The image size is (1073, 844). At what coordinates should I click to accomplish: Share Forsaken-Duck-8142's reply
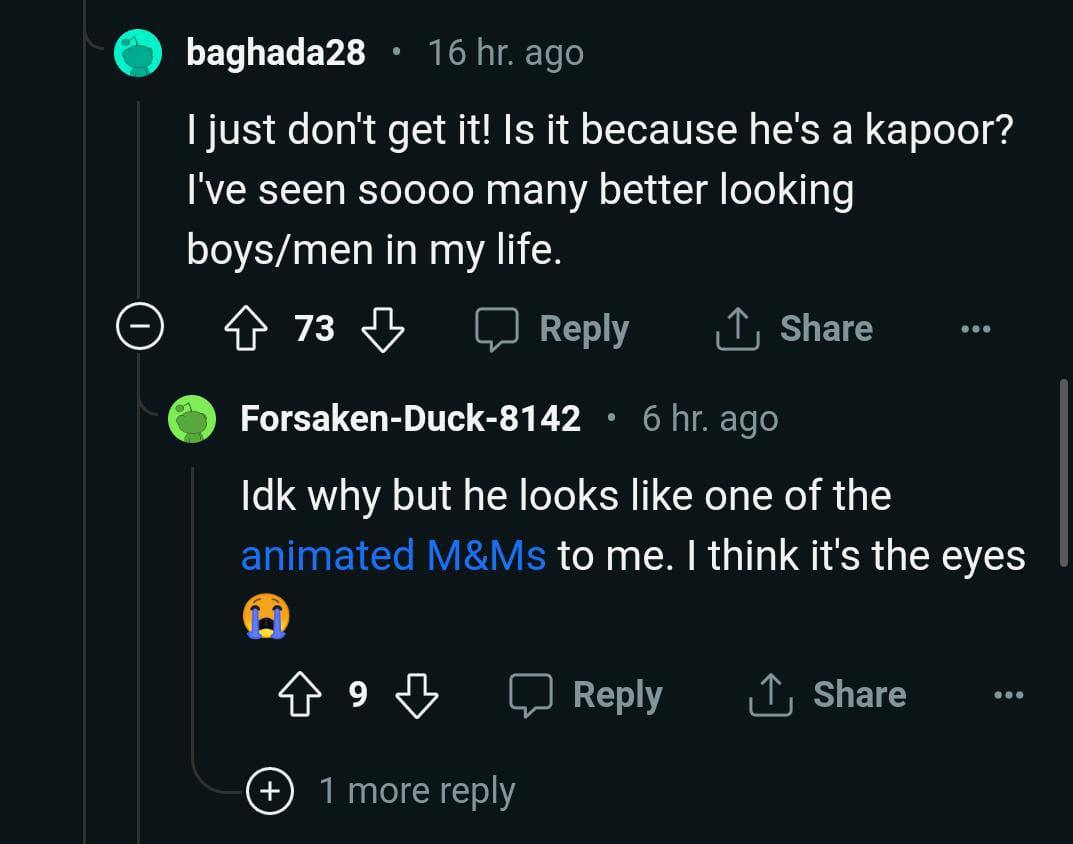[828, 695]
